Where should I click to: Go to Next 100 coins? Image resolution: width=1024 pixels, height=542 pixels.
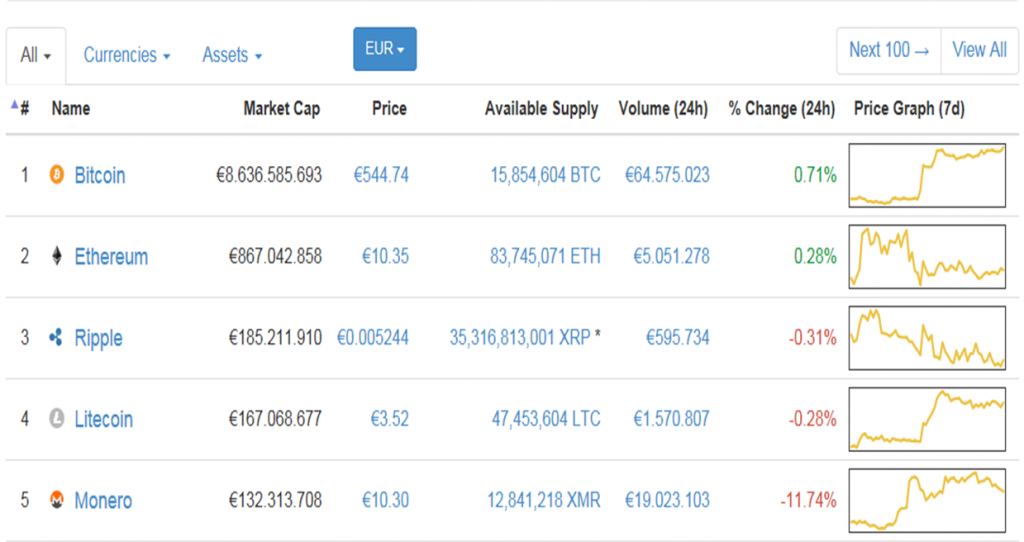(x=889, y=50)
